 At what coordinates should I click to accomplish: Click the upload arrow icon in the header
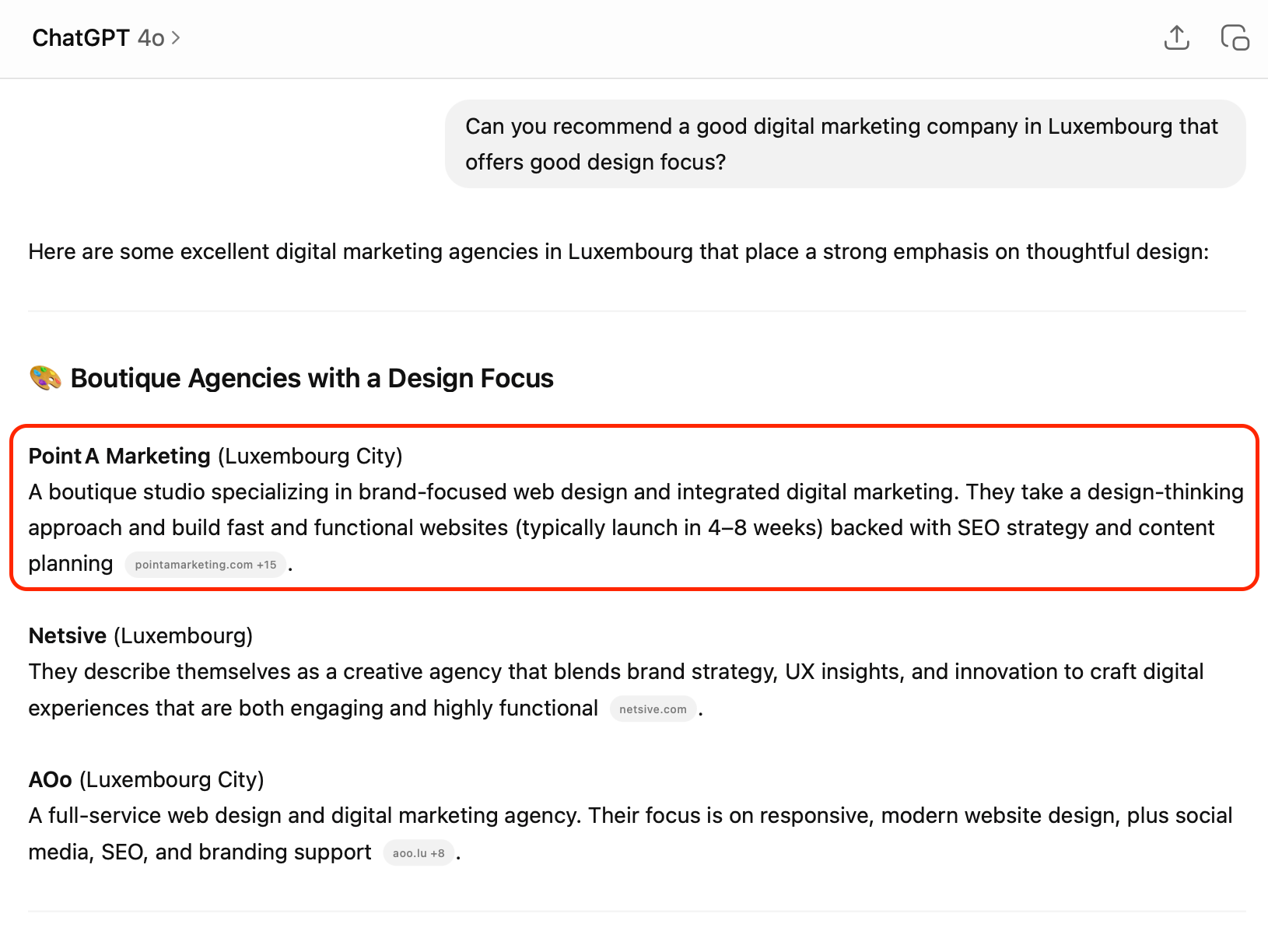coord(1177,37)
